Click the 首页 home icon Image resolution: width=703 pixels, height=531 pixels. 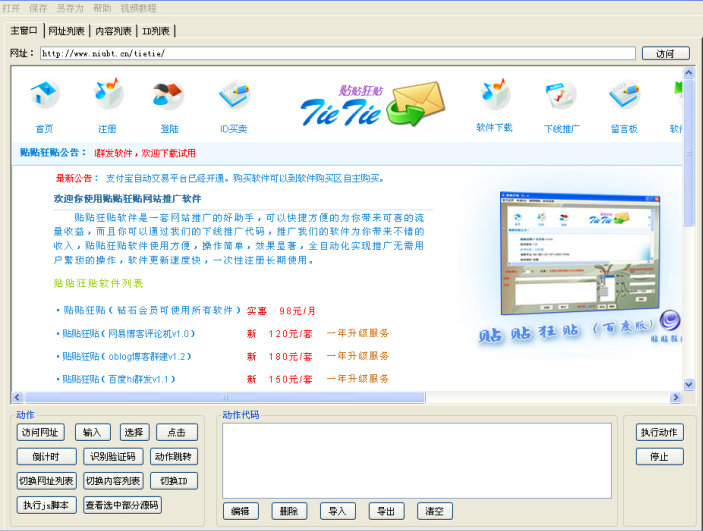(44, 97)
